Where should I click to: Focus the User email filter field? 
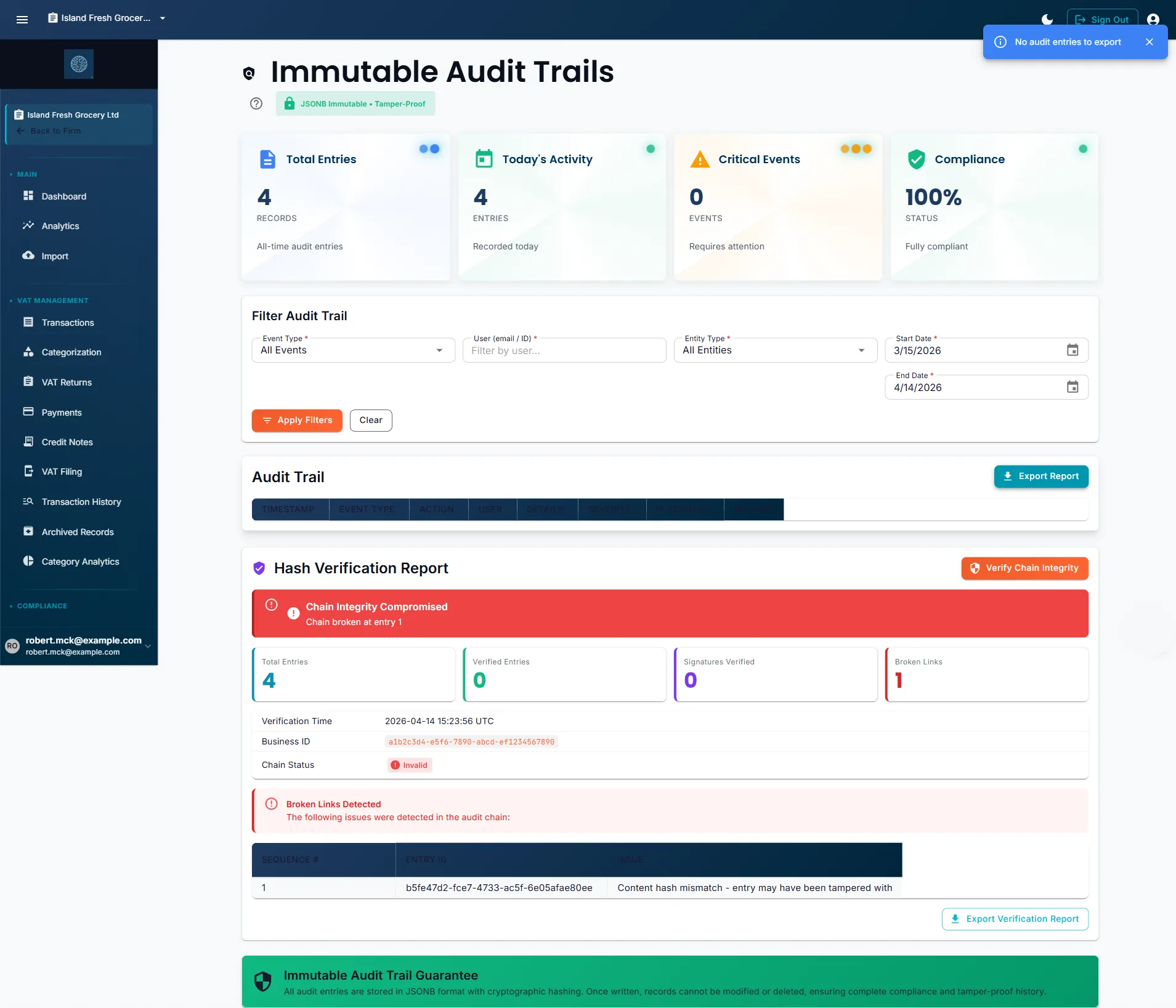coord(564,350)
